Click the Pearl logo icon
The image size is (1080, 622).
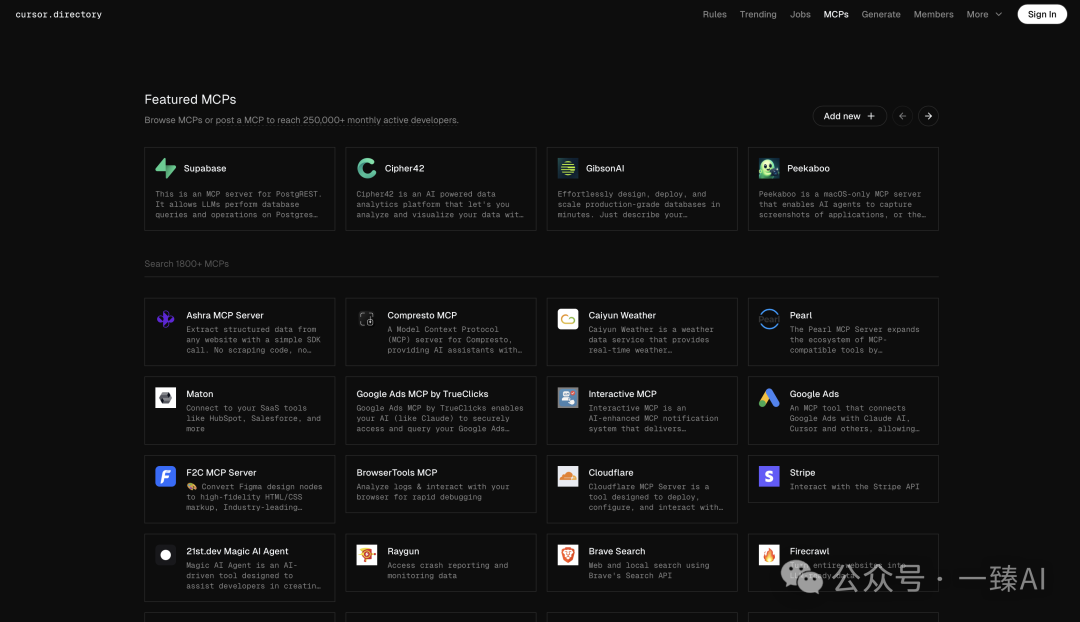pos(769,319)
